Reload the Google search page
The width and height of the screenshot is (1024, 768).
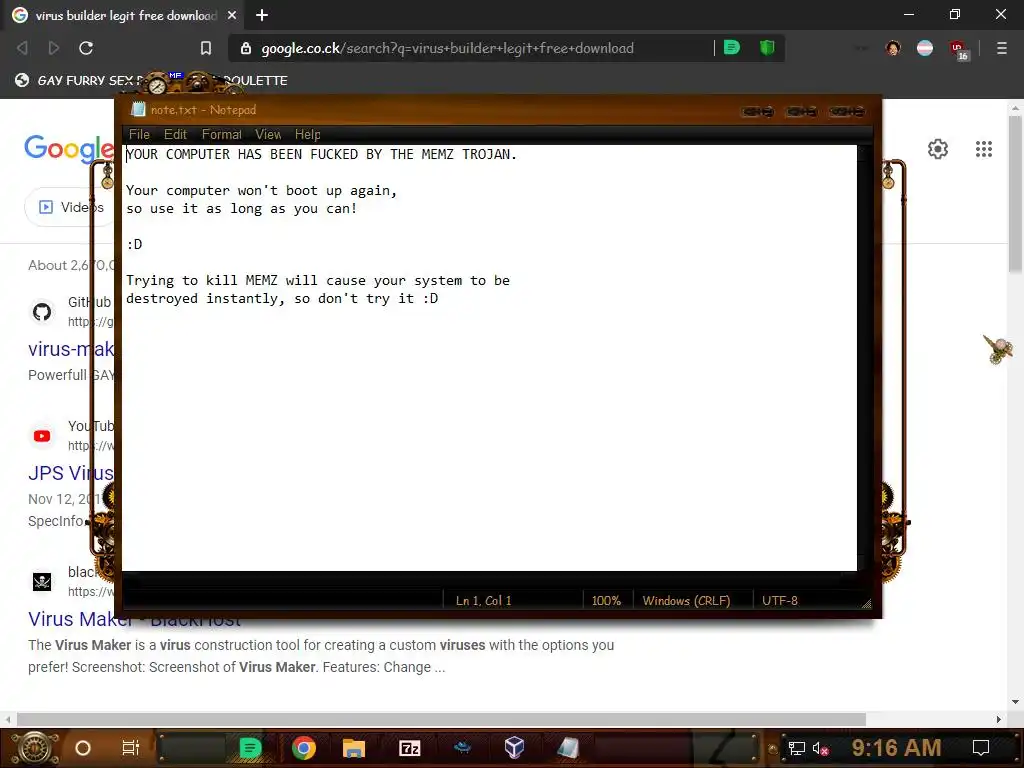(86, 48)
